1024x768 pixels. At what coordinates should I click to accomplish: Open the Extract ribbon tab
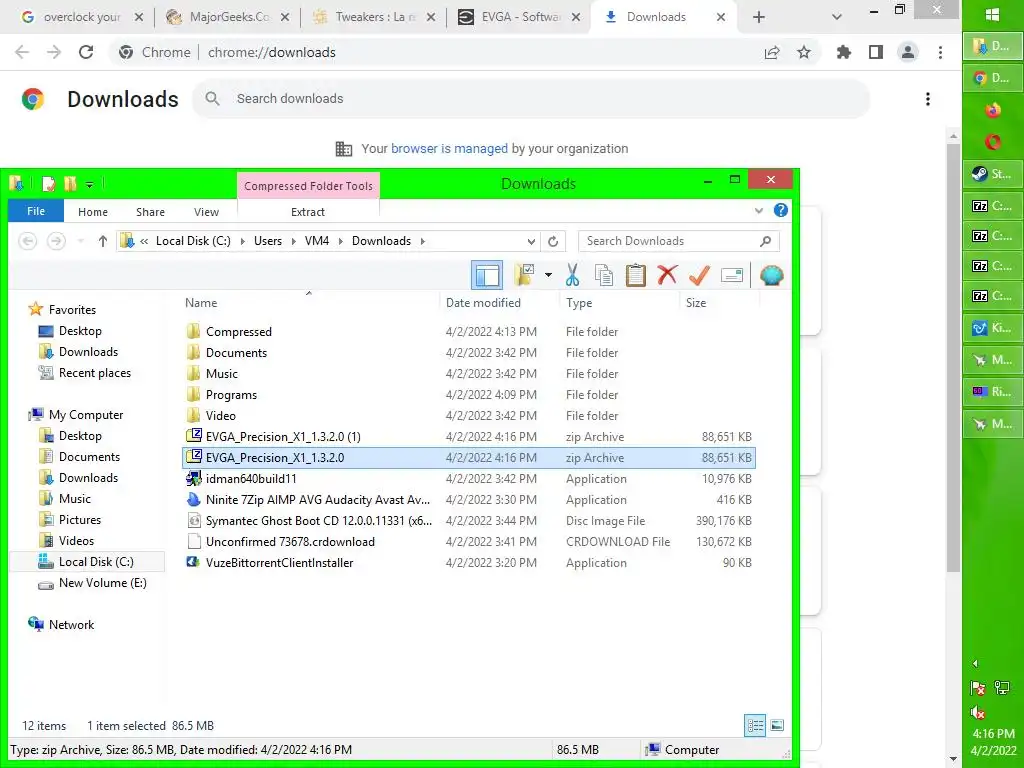click(x=308, y=212)
